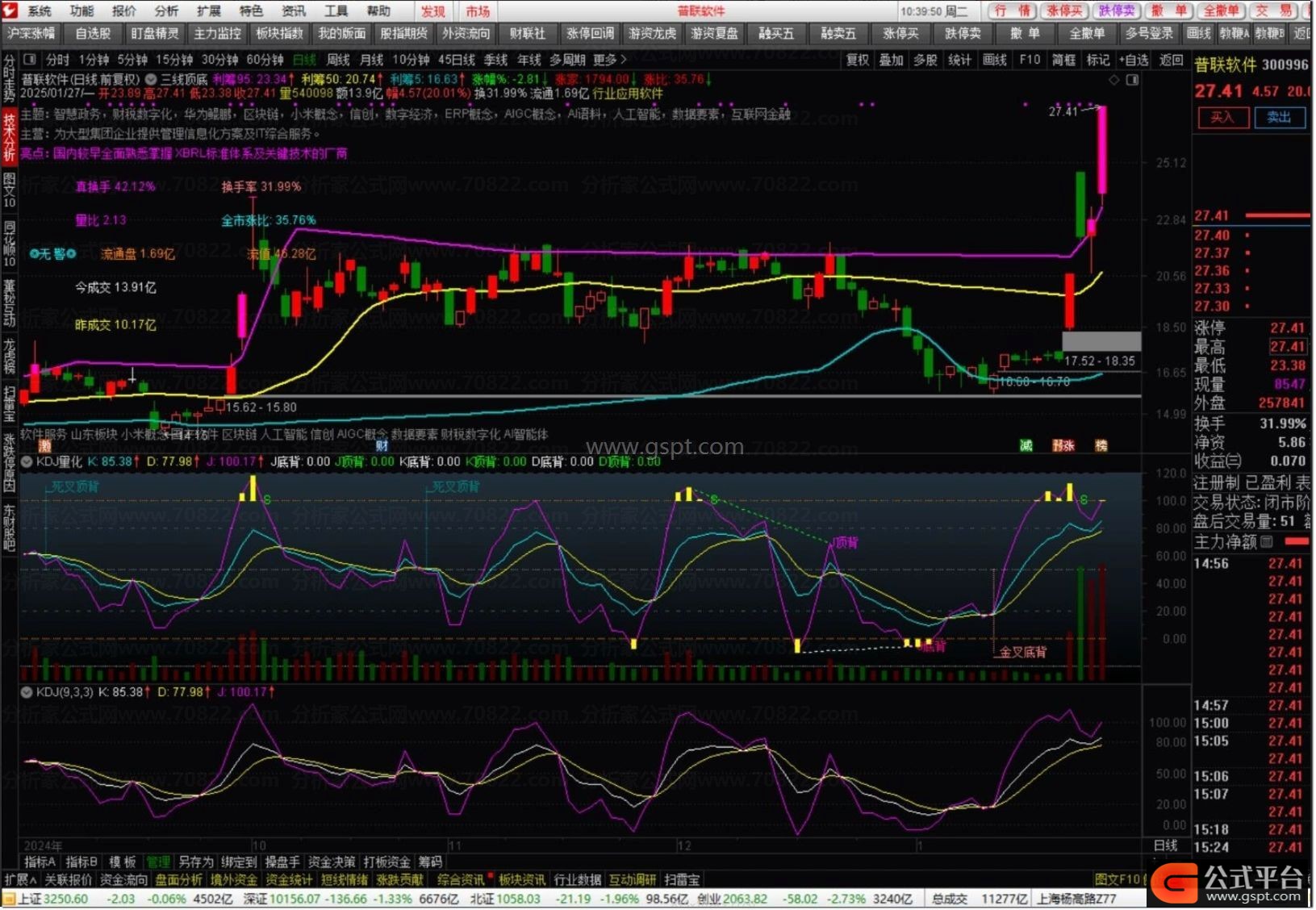Switch to the 技术分析 side tab
The height and width of the screenshot is (910, 1316).
[9, 138]
